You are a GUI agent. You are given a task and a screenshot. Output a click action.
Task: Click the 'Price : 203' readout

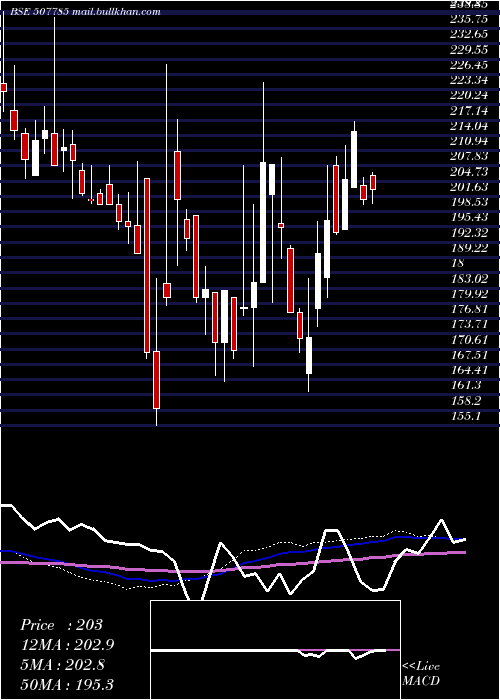(x=62, y=625)
